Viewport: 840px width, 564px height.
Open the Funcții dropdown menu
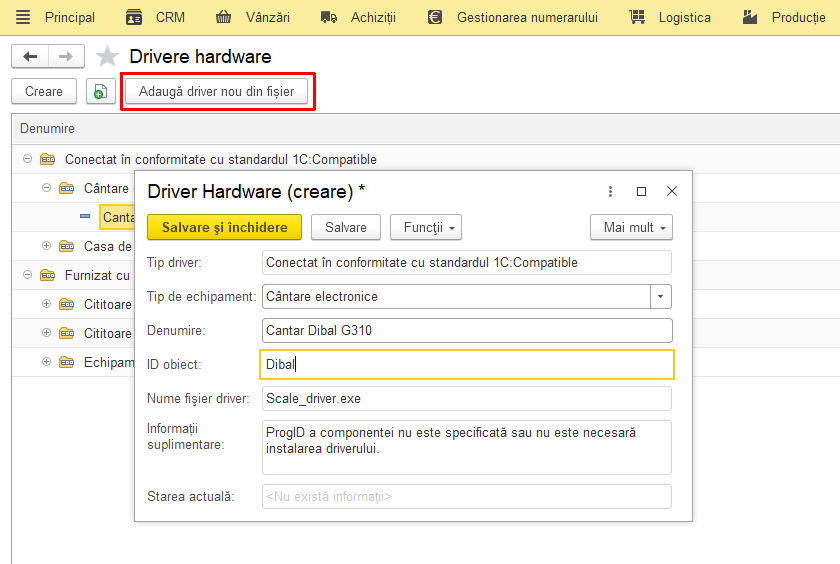pyautogui.click(x=426, y=227)
